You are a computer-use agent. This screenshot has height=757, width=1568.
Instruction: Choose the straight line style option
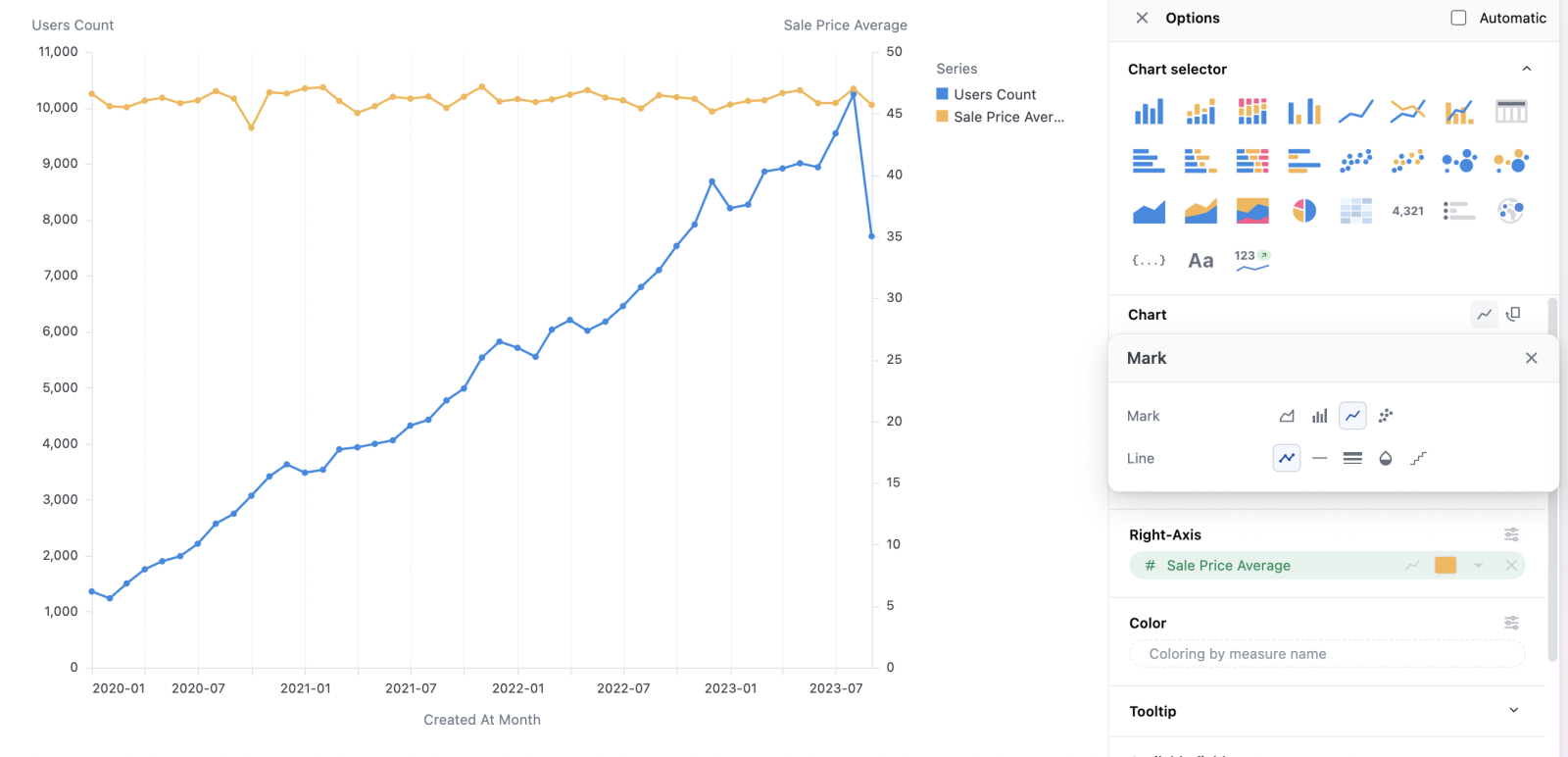point(1320,458)
